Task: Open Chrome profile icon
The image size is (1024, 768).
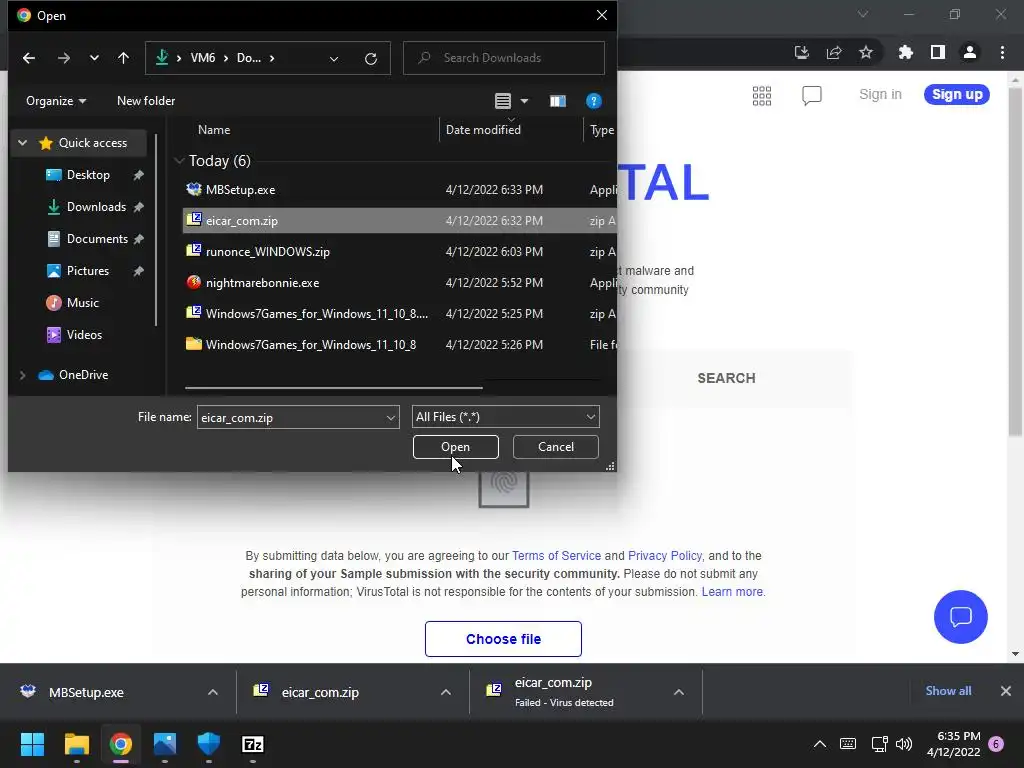Action: click(970, 52)
